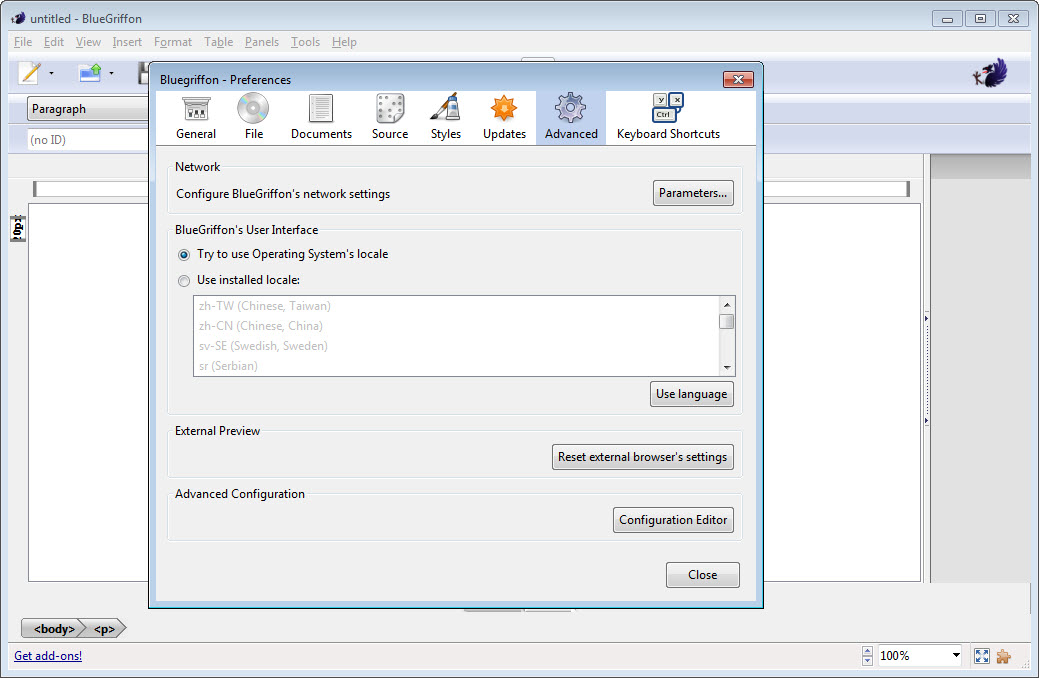This screenshot has width=1039, height=678.
Task: Click Reset external browser's settings
Action: click(642, 457)
